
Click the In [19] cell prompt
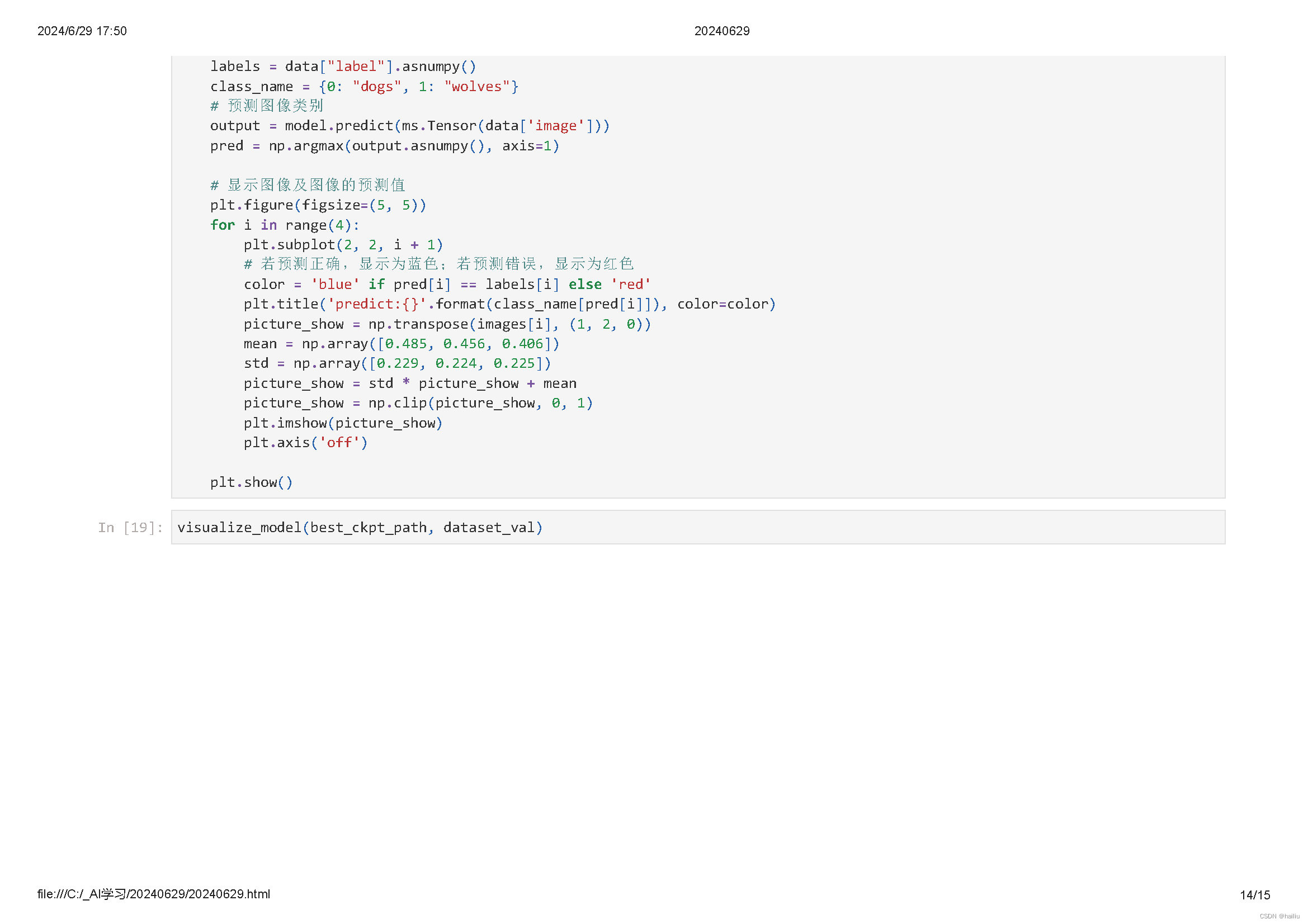click(130, 528)
